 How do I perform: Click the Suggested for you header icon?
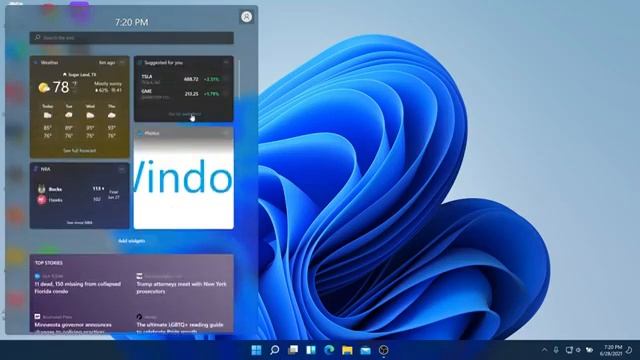coord(140,63)
